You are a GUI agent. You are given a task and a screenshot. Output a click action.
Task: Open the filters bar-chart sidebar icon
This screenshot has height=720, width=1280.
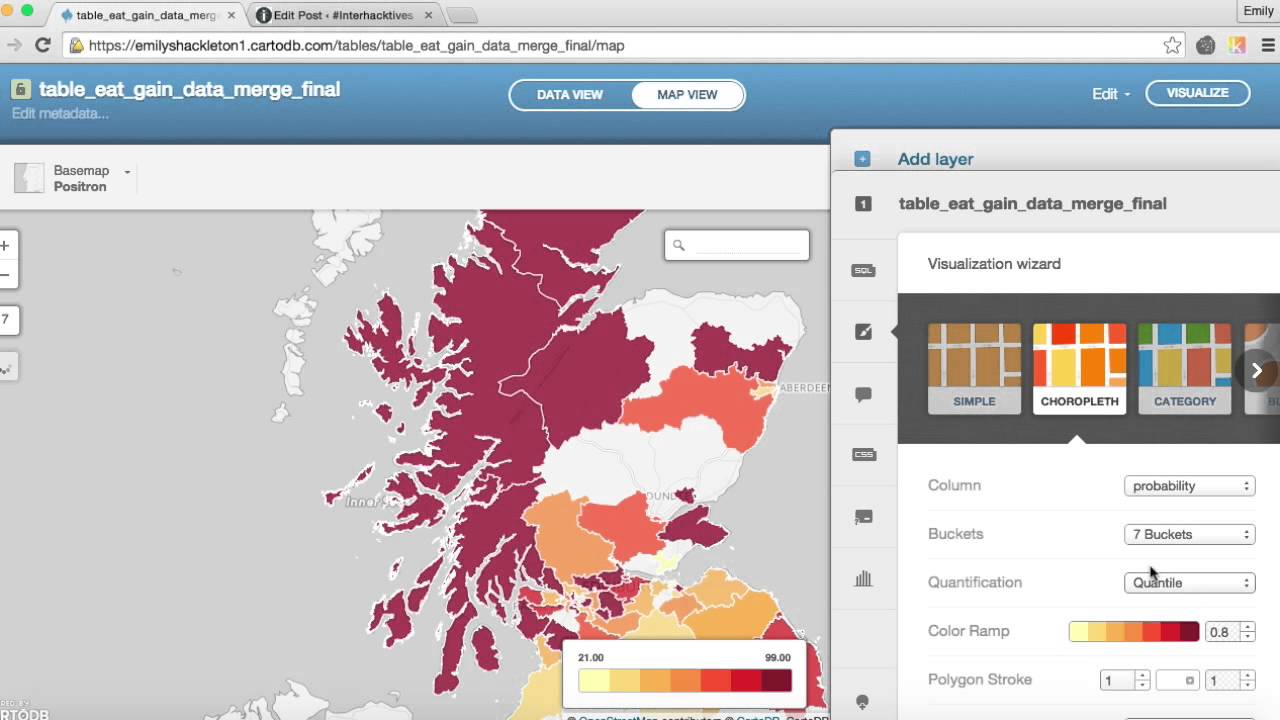pos(863,578)
